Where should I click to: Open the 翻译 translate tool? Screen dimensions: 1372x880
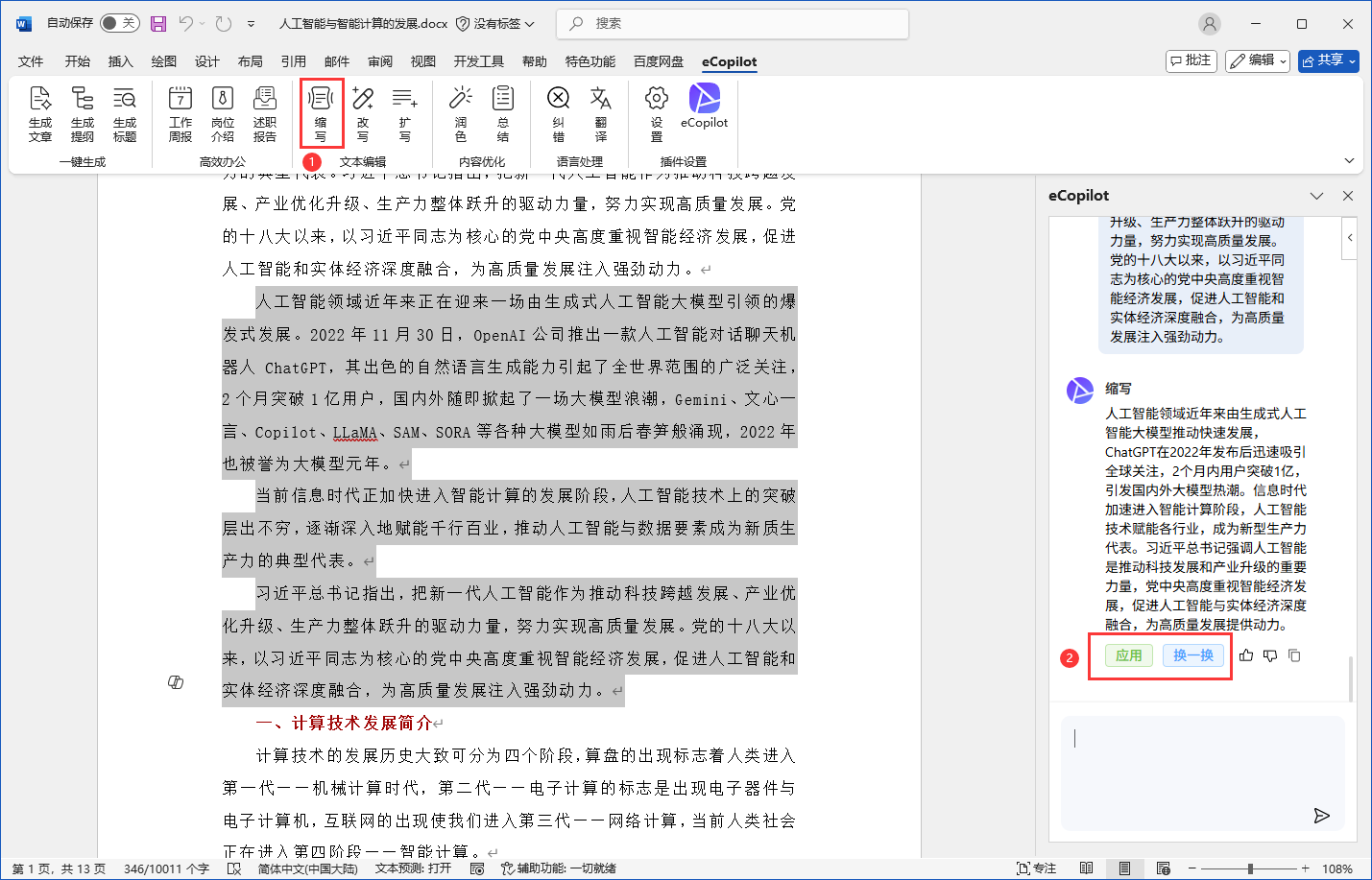pos(601,111)
